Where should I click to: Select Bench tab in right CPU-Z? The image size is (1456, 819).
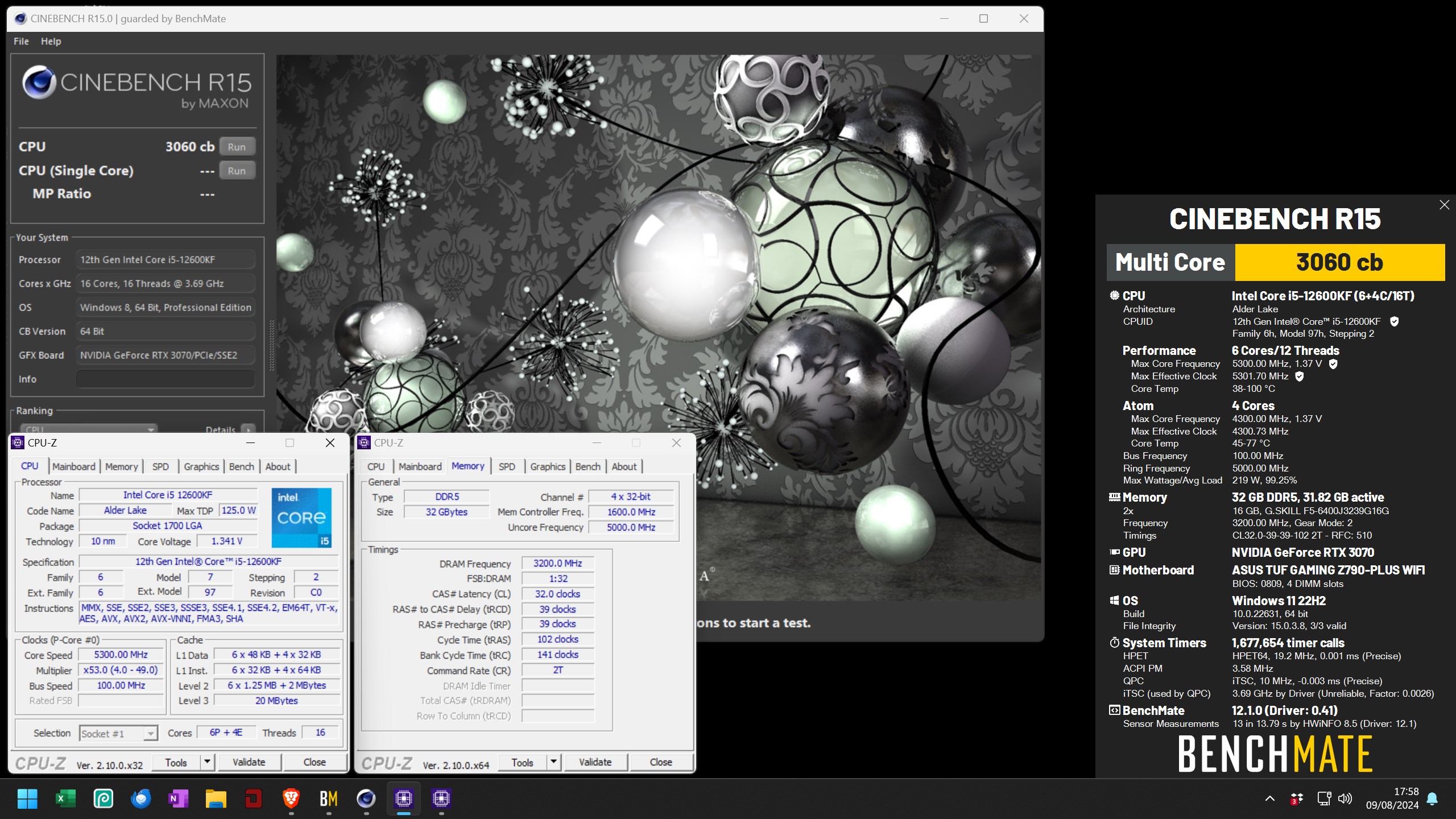point(588,466)
